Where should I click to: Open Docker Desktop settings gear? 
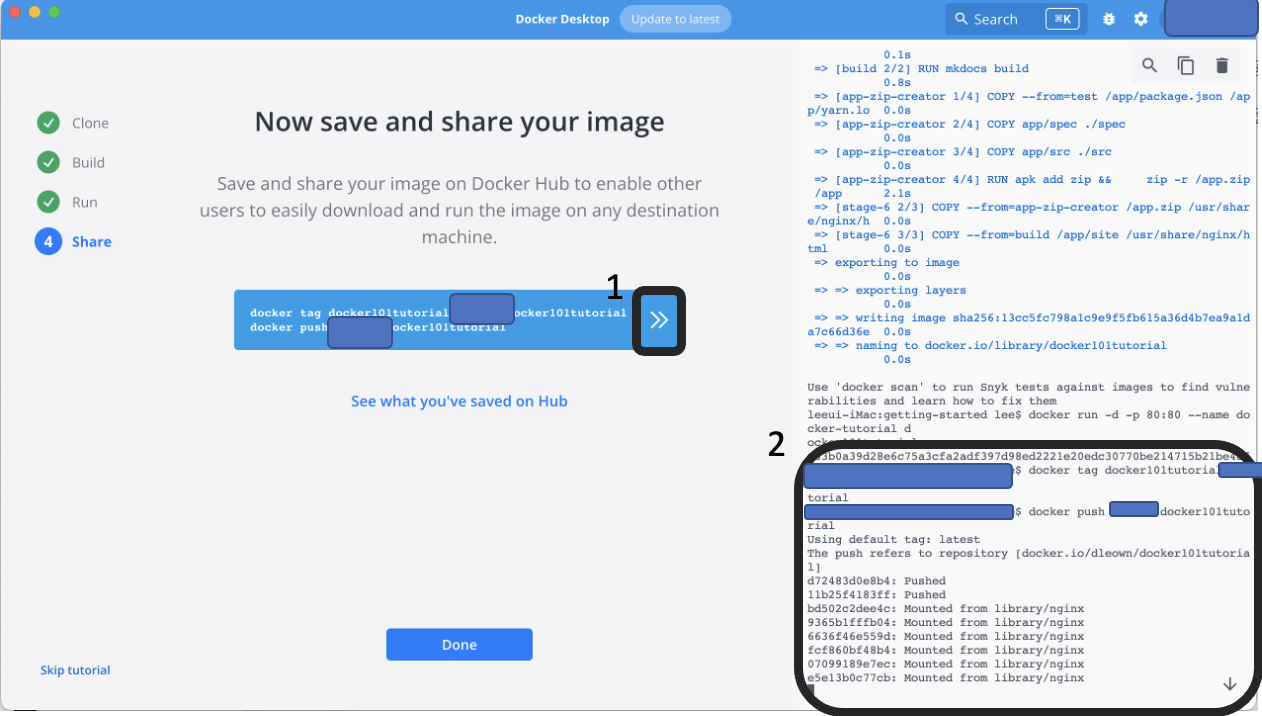(x=1140, y=19)
